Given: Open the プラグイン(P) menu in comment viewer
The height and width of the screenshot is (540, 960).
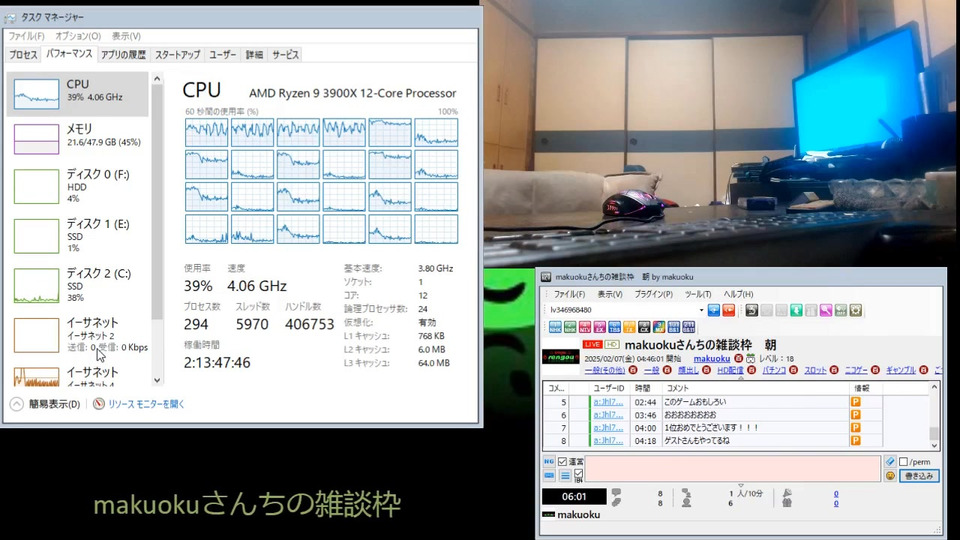Looking at the screenshot, I should (653, 294).
